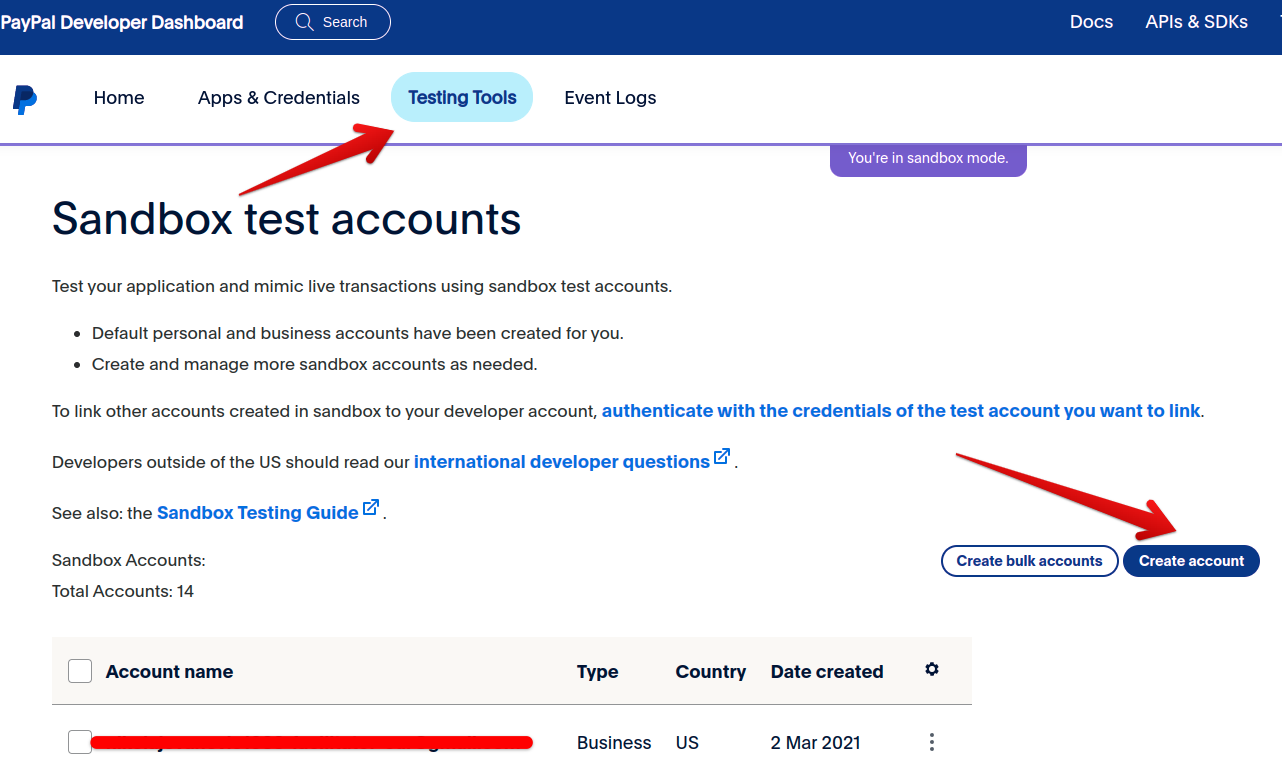Image resolution: width=1282 pixels, height=772 pixels.
Task: Click the external link icon after Sandbox Testing Guide
Action: click(371, 507)
